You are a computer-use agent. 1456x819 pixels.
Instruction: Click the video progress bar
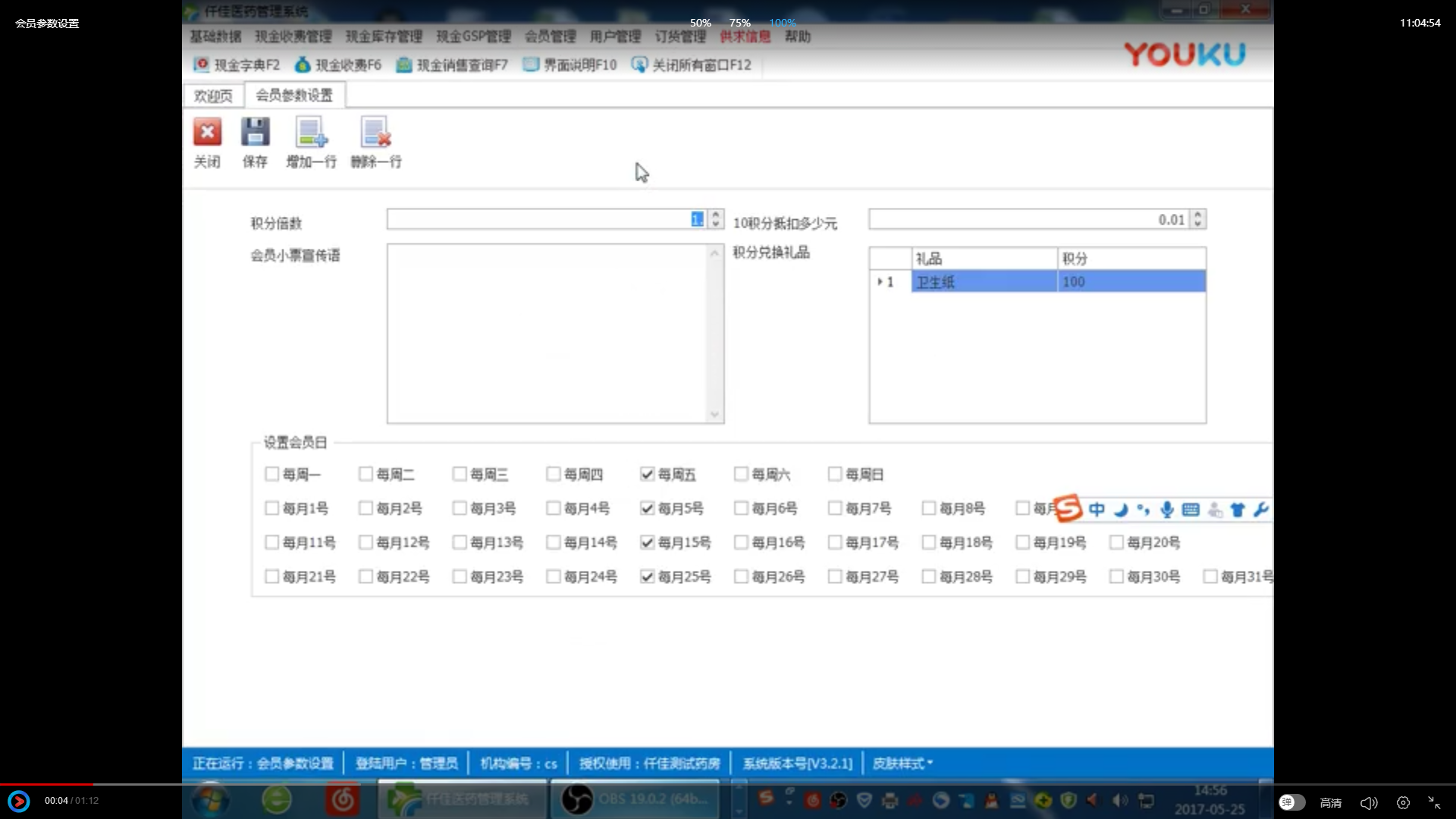click(728, 784)
